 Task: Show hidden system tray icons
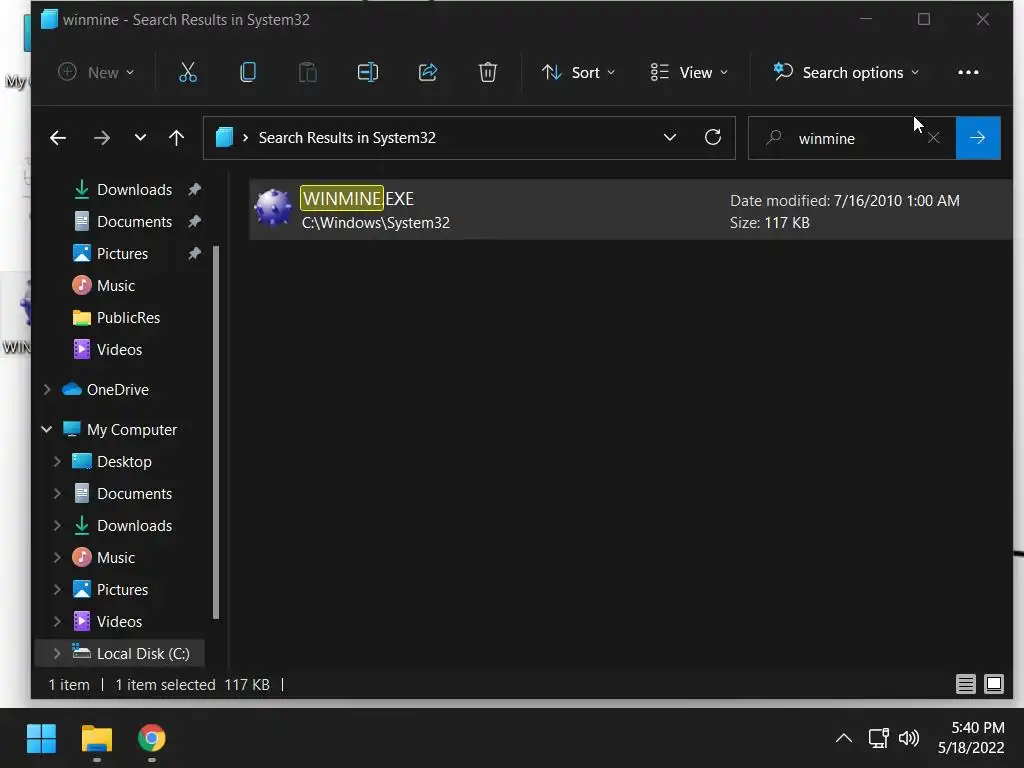844,739
